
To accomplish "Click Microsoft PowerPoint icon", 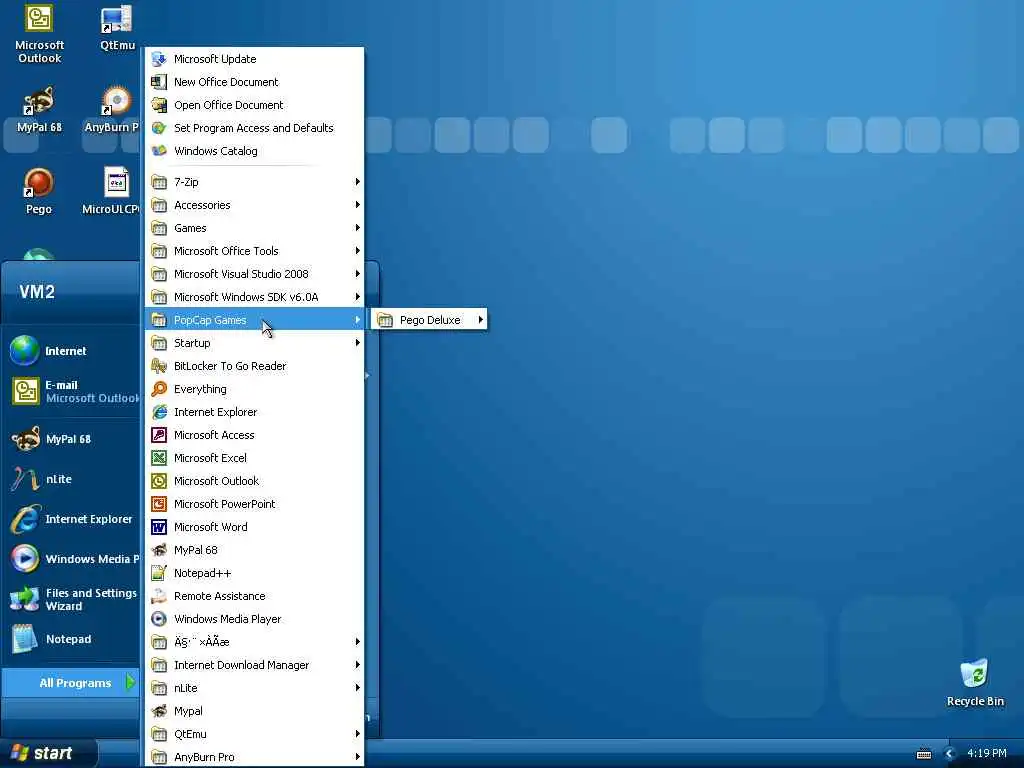I will point(159,504).
